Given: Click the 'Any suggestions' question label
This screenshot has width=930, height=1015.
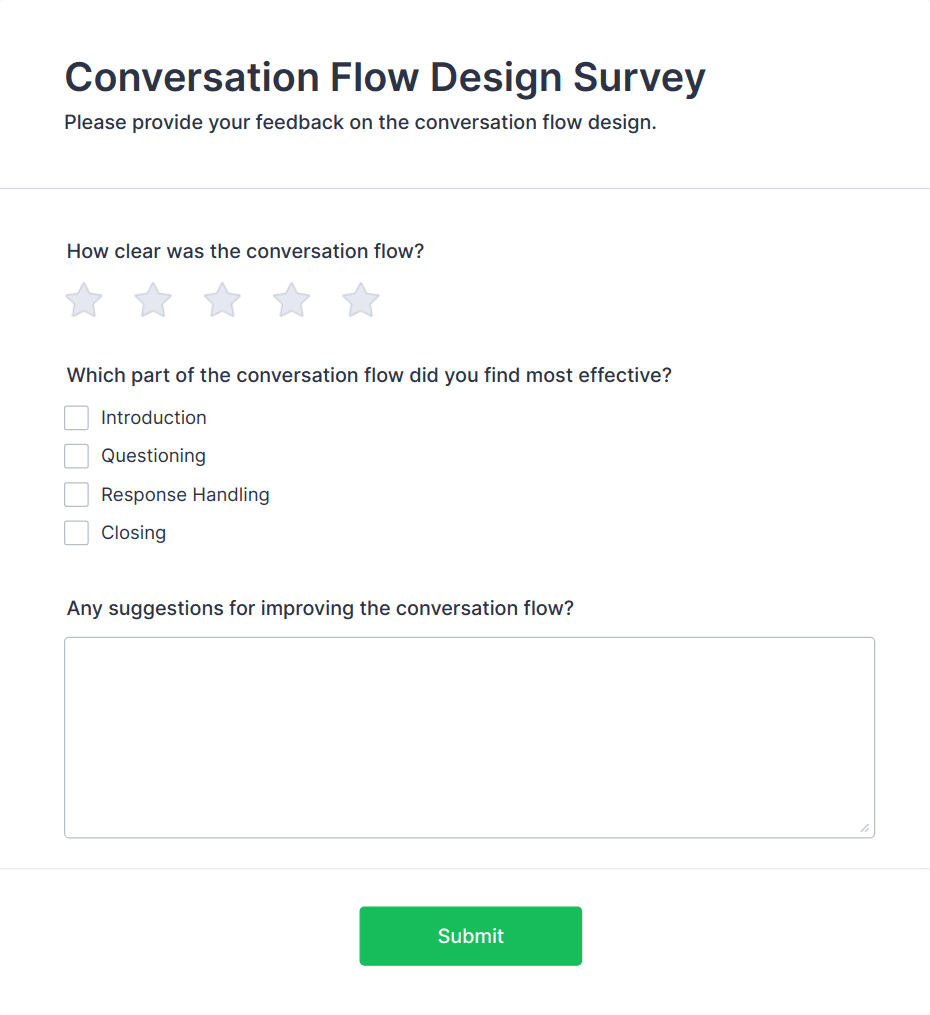Looking at the screenshot, I should [320, 608].
